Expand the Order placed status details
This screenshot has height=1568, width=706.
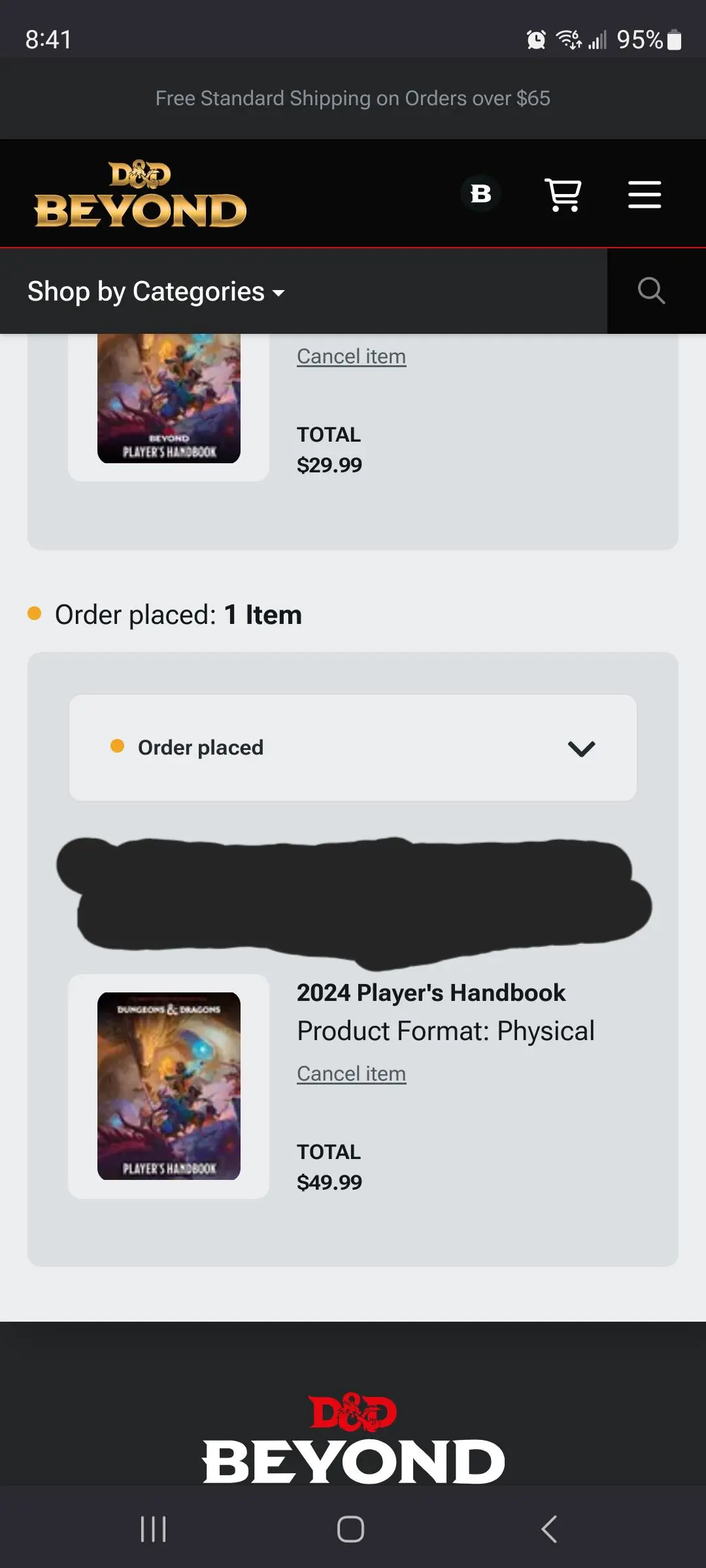pyautogui.click(x=353, y=747)
